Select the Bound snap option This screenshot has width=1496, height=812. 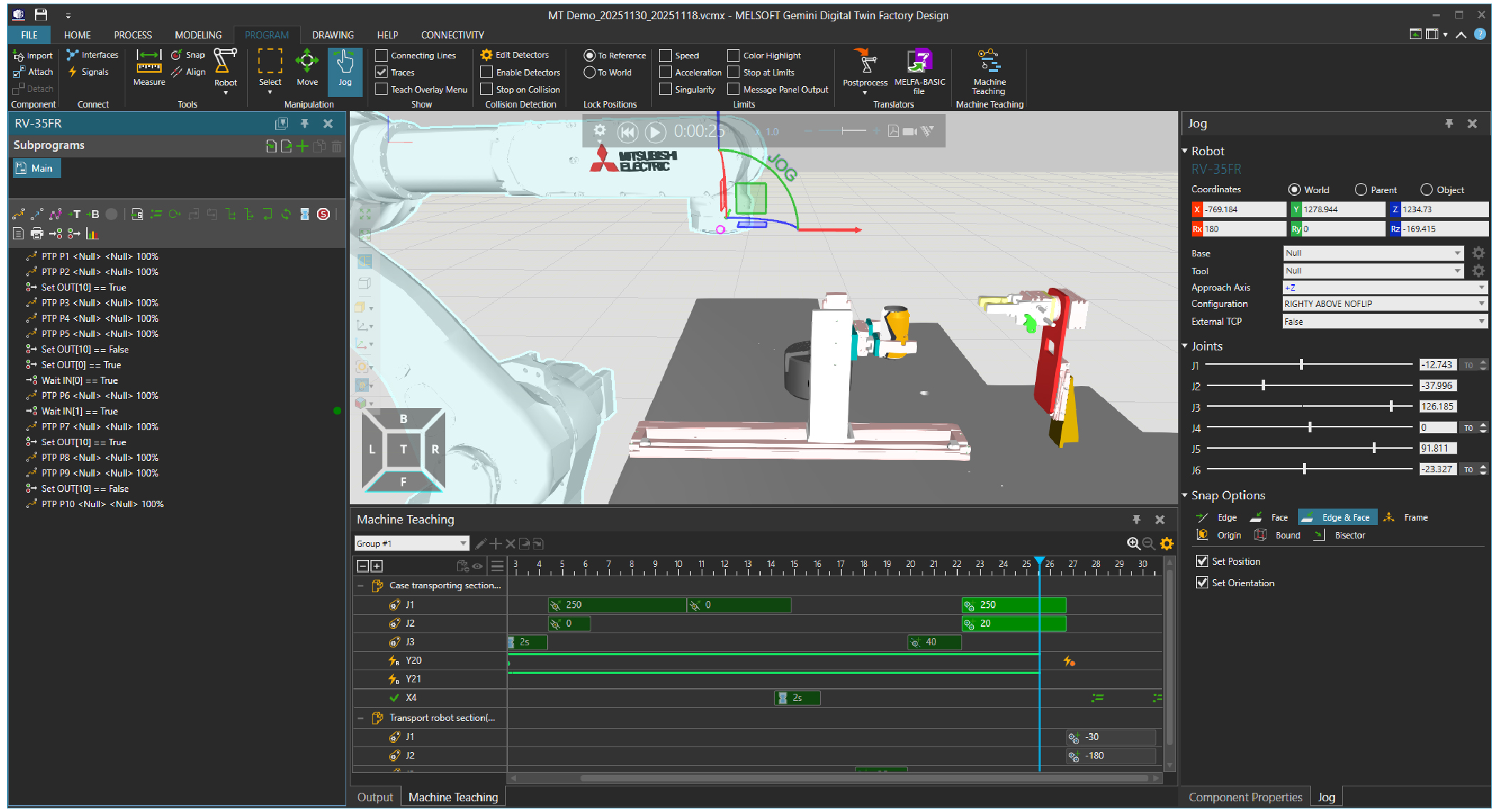click(1277, 536)
